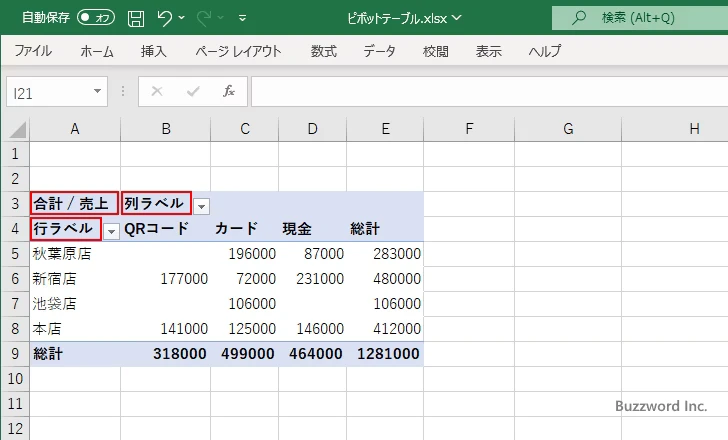Select the cell with value 177000

(166, 279)
